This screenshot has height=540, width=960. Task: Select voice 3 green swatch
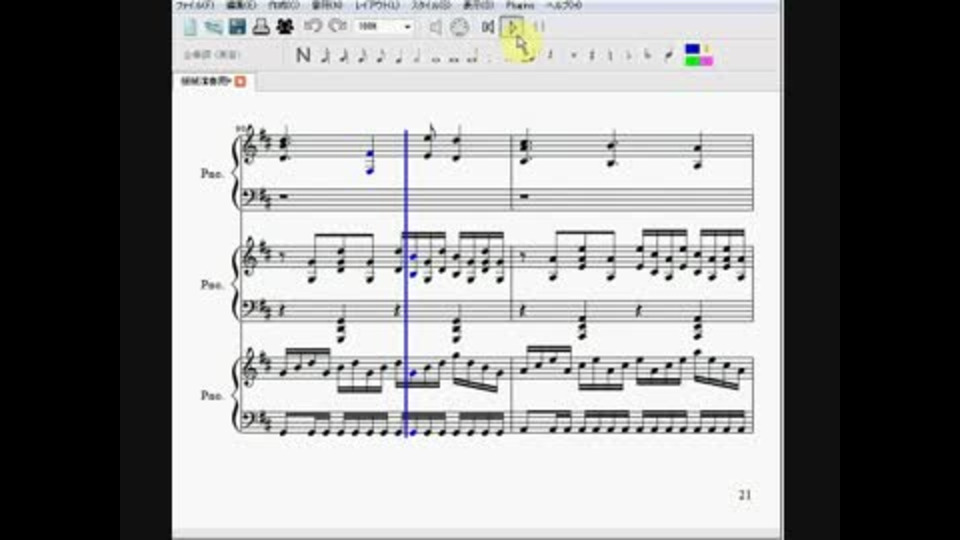[x=692, y=61]
